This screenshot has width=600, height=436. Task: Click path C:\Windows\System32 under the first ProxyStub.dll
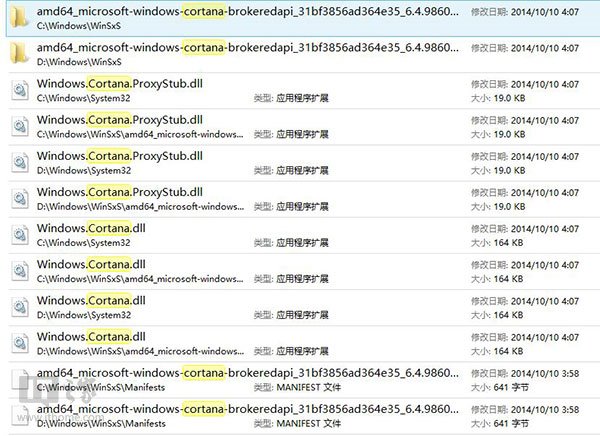[x=84, y=98]
